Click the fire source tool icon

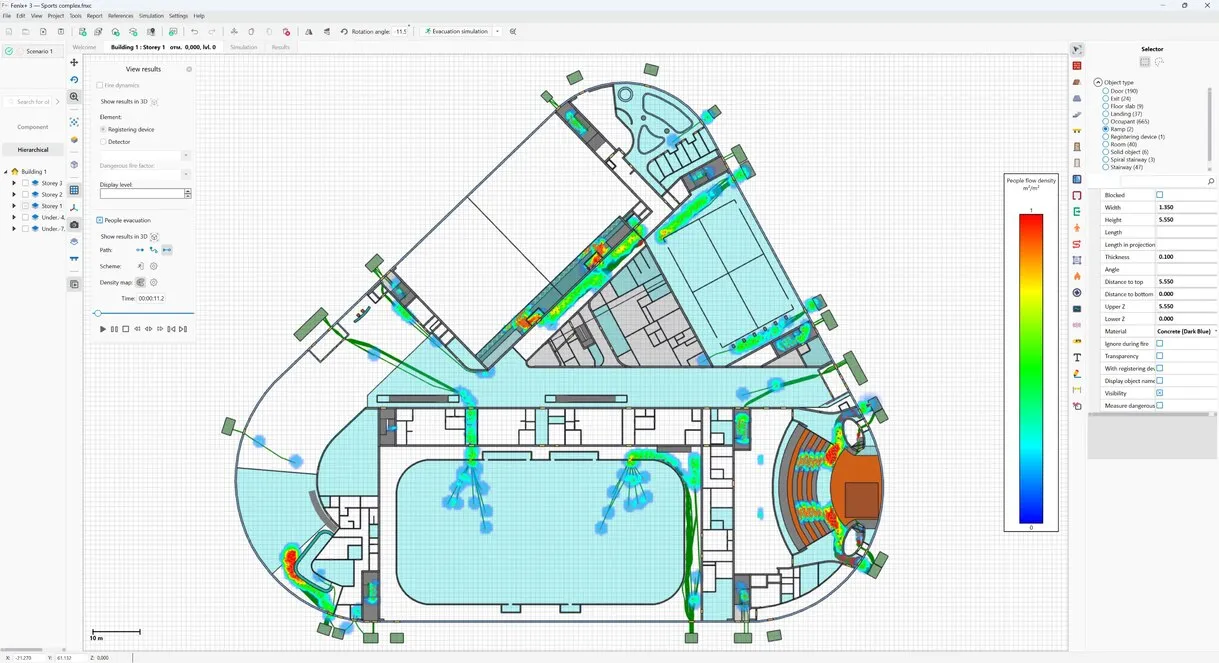coord(1077,276)
